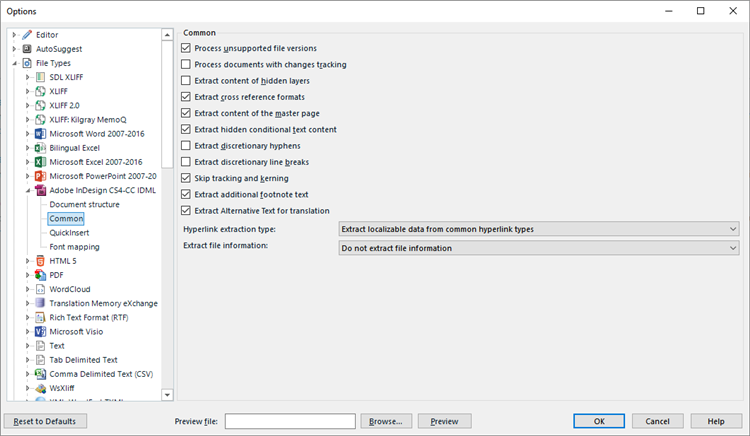Click the tree scrollbar up arrow

[x=167, y=35]
